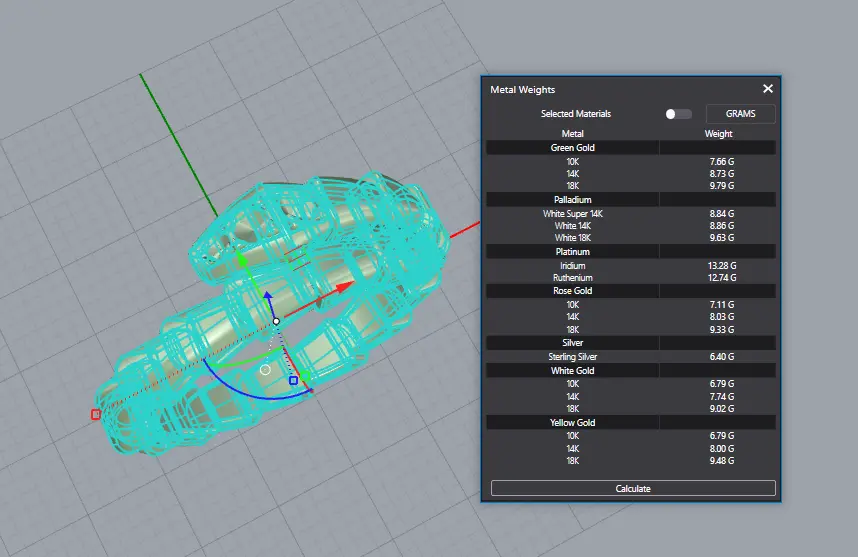This screenshot has height=557, width=858.
Task: Collapse the Green Gold group header
Action: 573,147
